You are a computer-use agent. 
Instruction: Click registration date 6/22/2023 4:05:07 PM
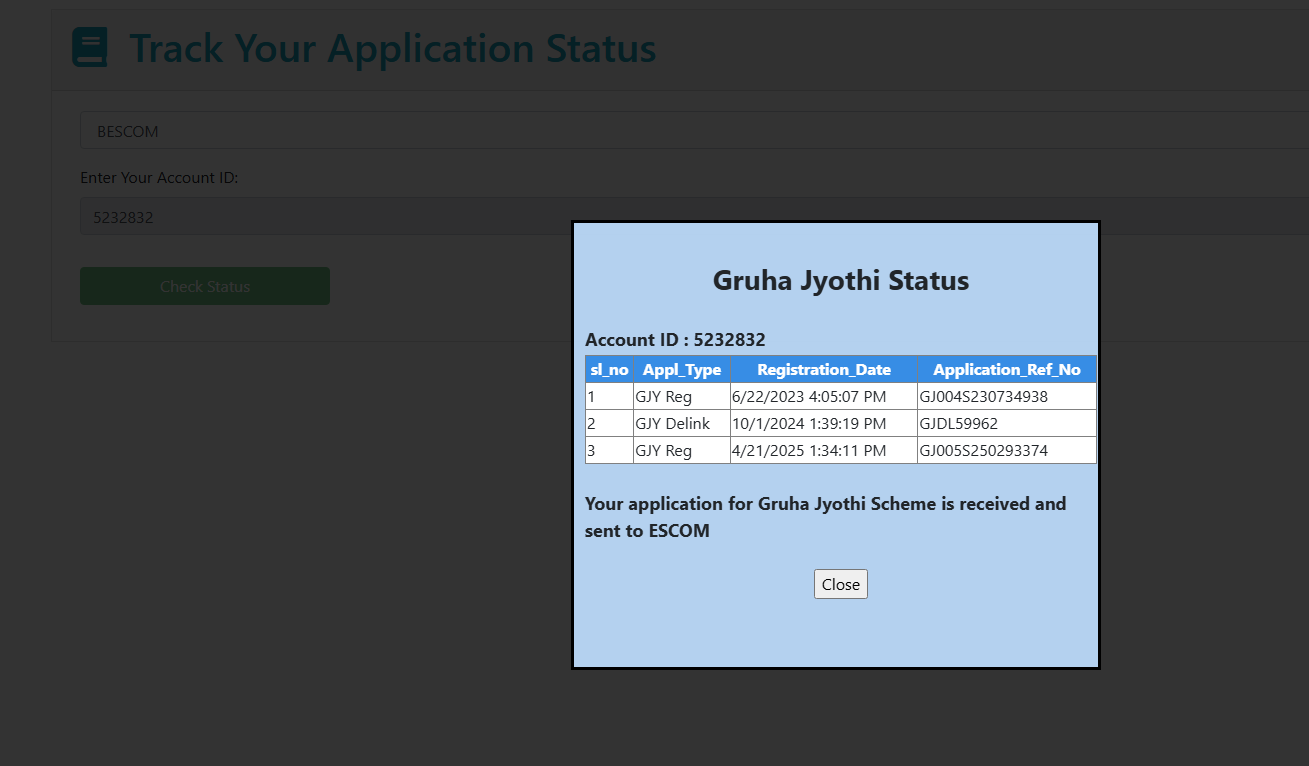pyautogui.click(x=809, y=397)
